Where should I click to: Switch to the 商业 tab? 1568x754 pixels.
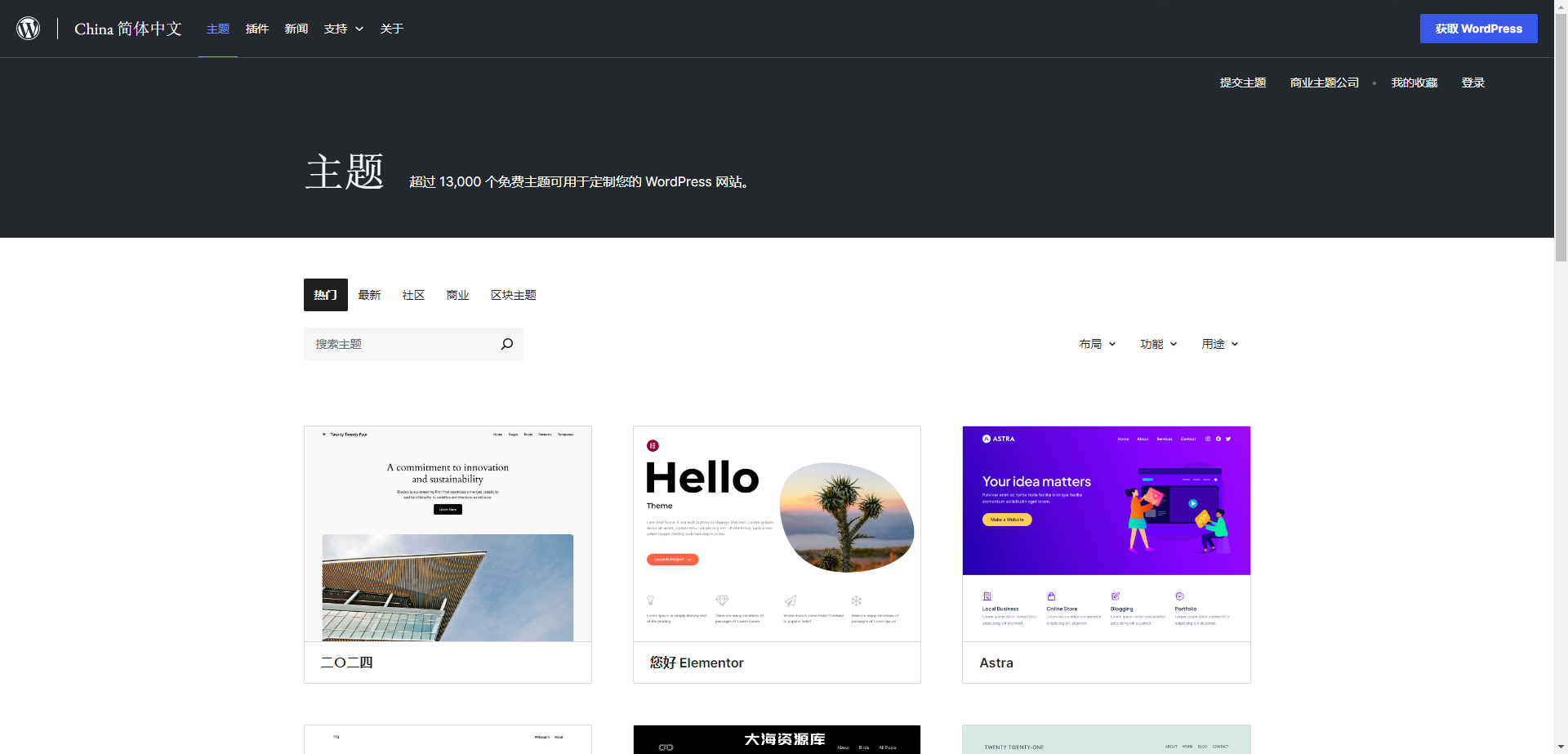(458, 295)
